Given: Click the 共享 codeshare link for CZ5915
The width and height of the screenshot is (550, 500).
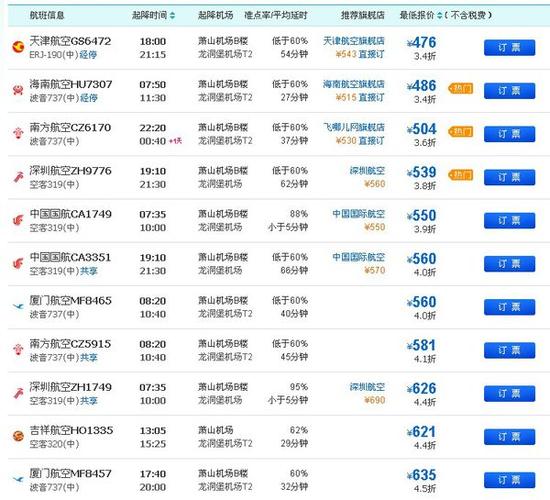Looking at the screenshot, I should click(x=88, y=358).
